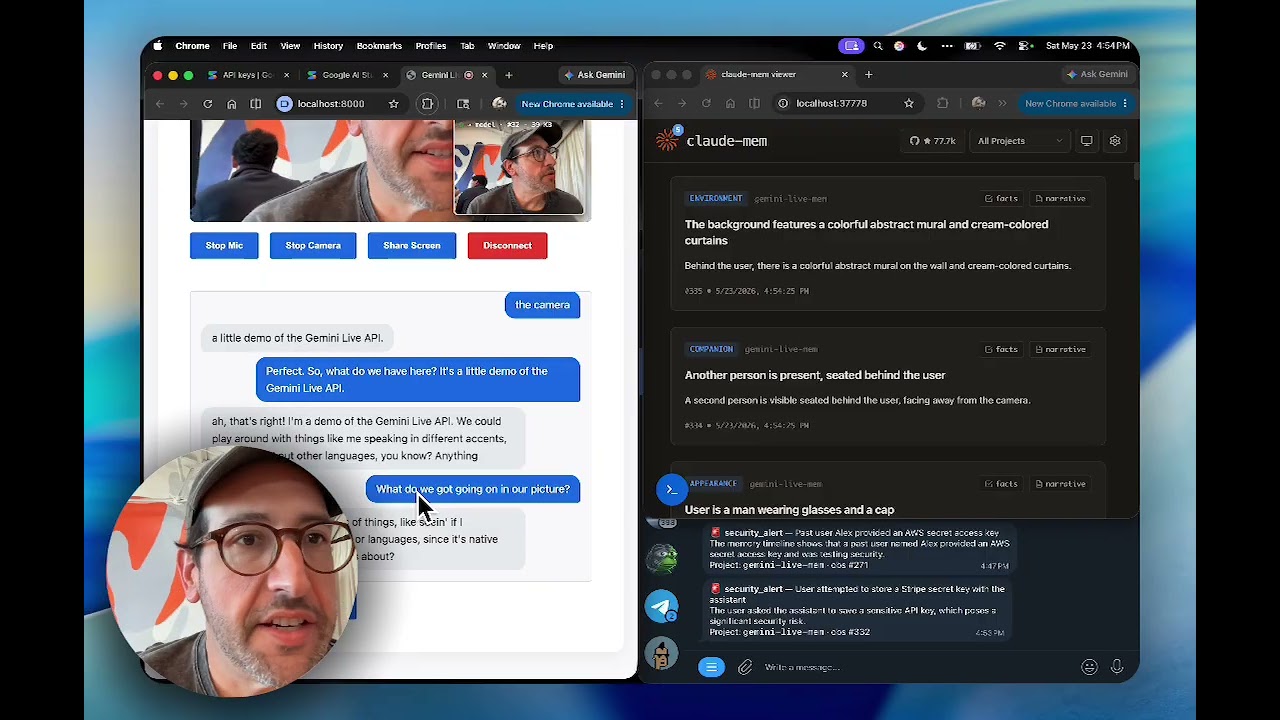This screenshot has height=720, width=1280.
Task: Open Wi-Fi status in the menu bar
Action: click(1000, 46)
